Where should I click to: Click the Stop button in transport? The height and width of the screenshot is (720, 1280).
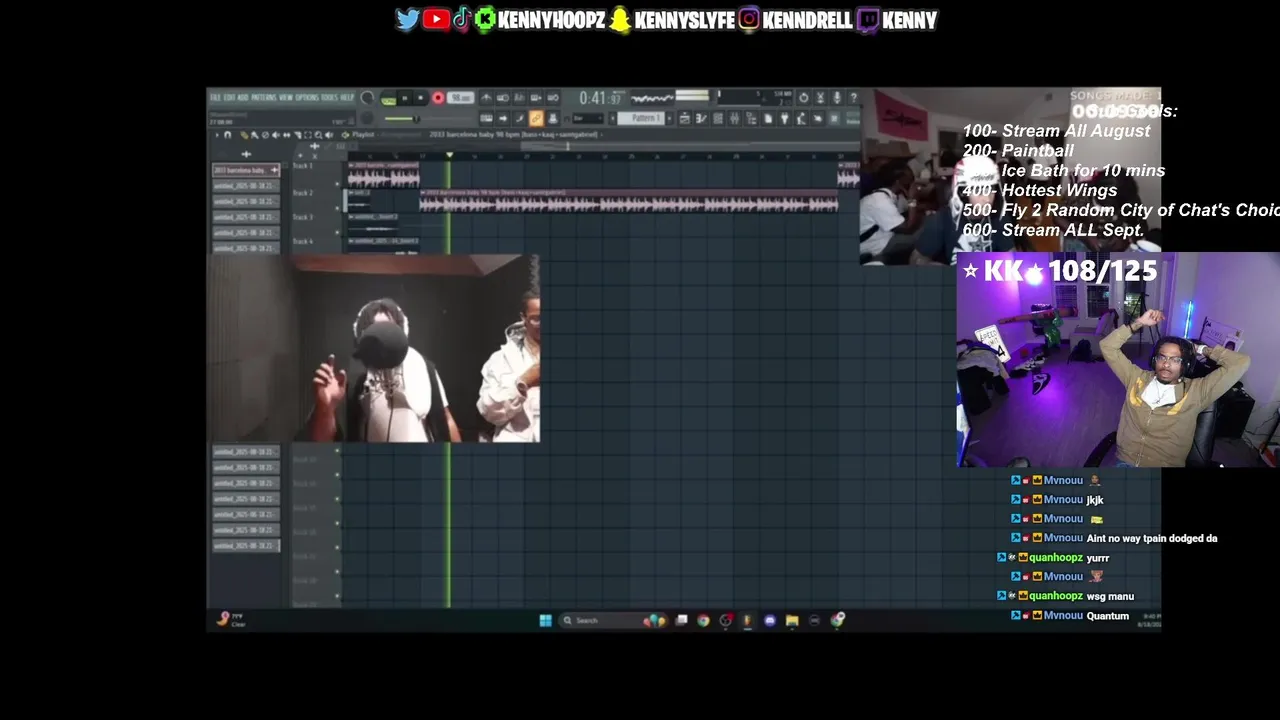pos(420,98)
